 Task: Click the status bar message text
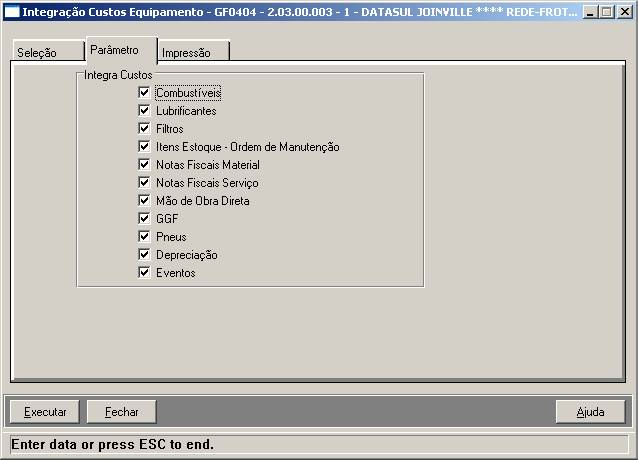(112, 444)
